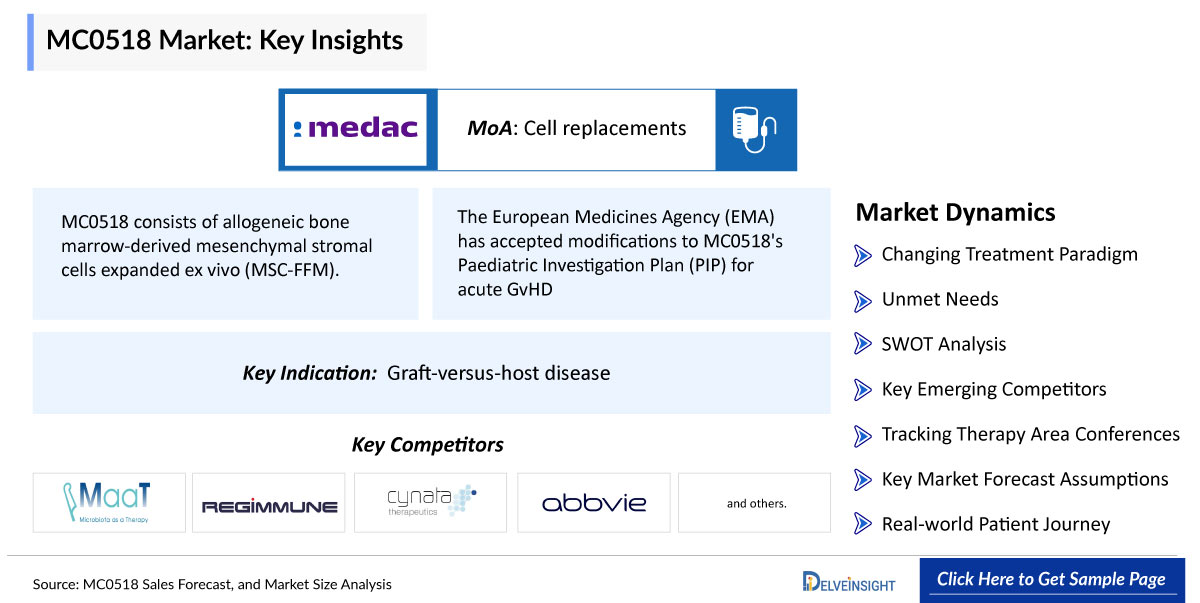Click the MC0518 Market Key Insights heading
The height and width of the screenshot is (603, 1200).
tap(226, 41)
